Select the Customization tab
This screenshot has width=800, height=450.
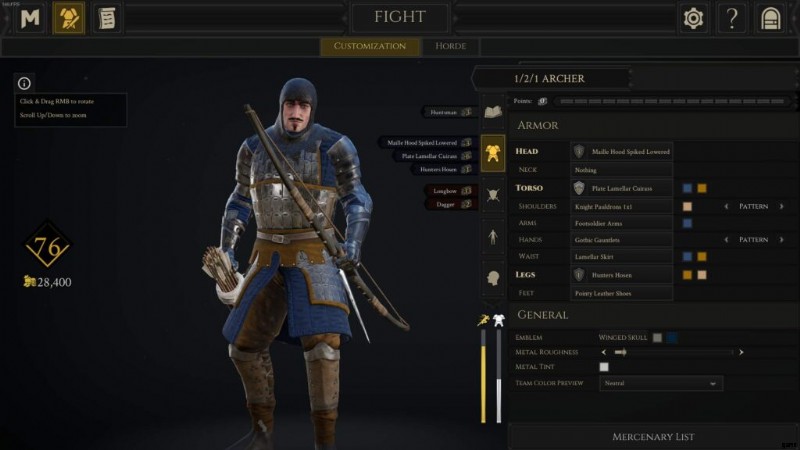370,46
